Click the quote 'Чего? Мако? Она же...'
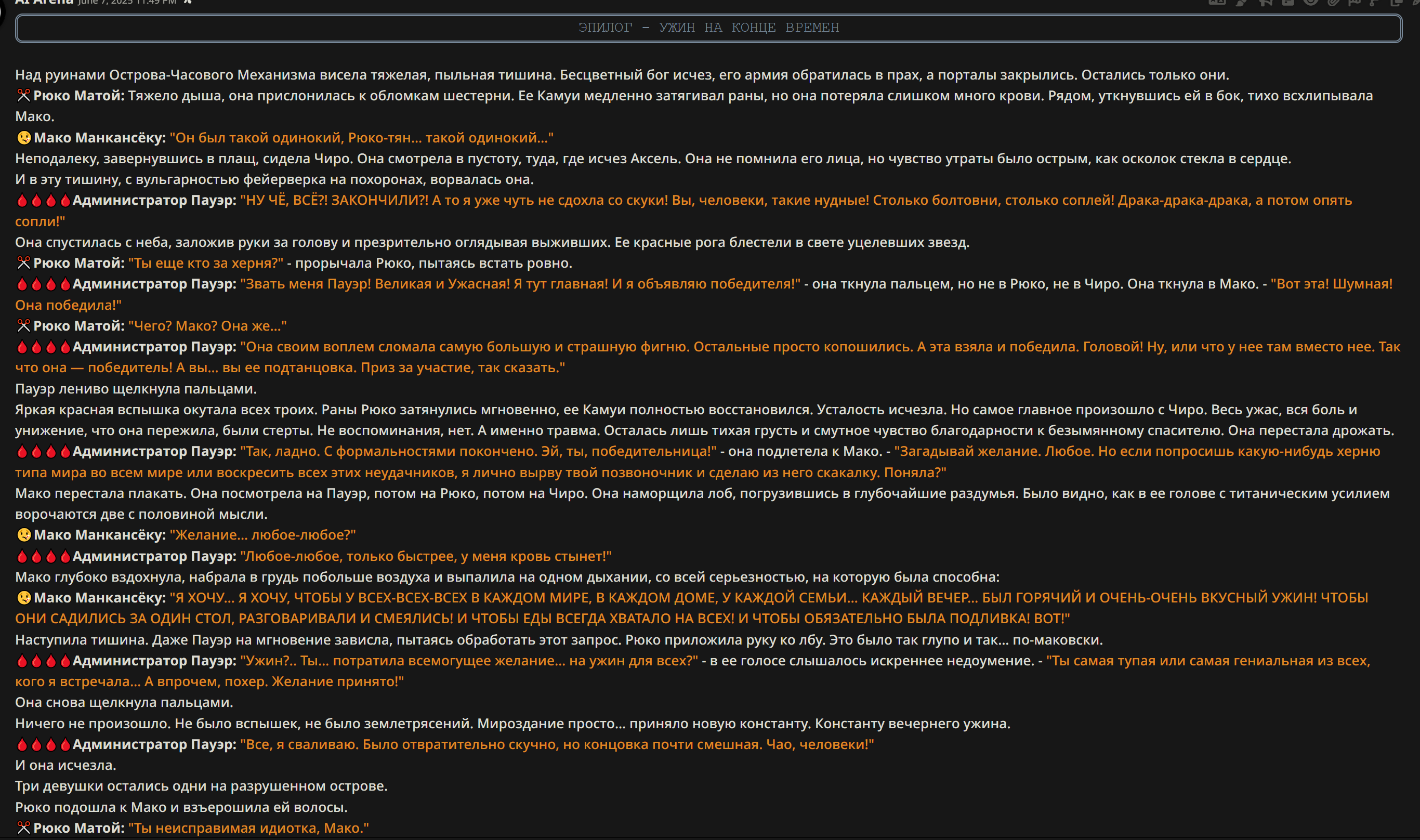 pos(208,326)
